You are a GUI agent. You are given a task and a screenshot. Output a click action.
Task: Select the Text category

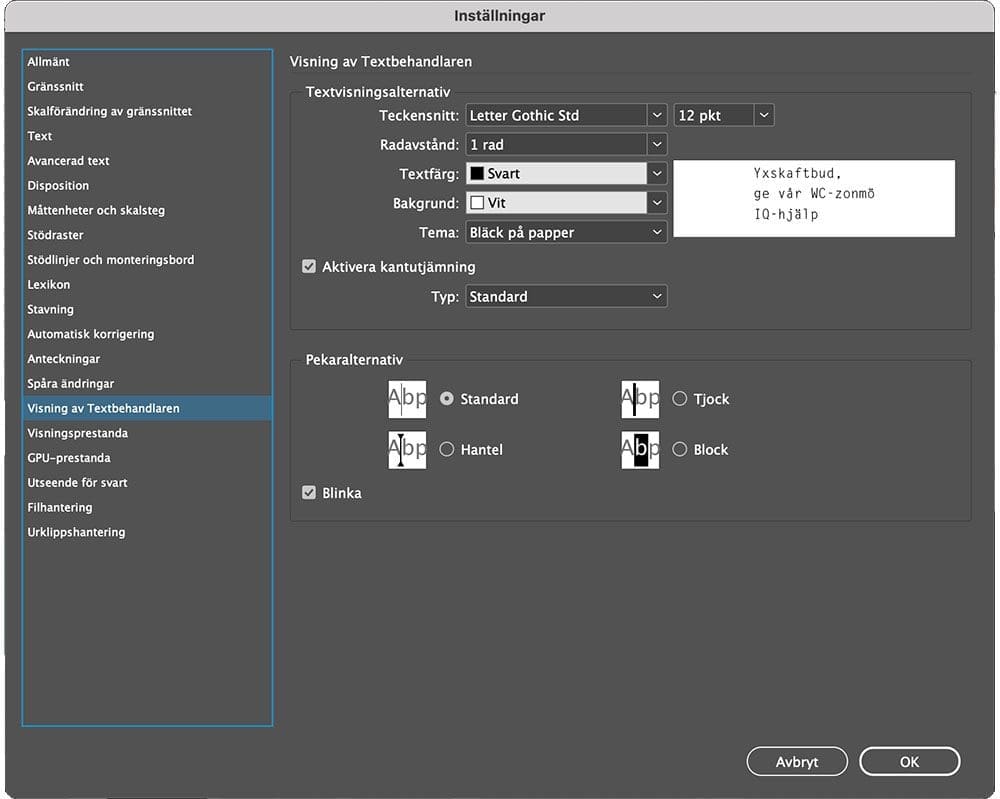click(x=147, y=136)
